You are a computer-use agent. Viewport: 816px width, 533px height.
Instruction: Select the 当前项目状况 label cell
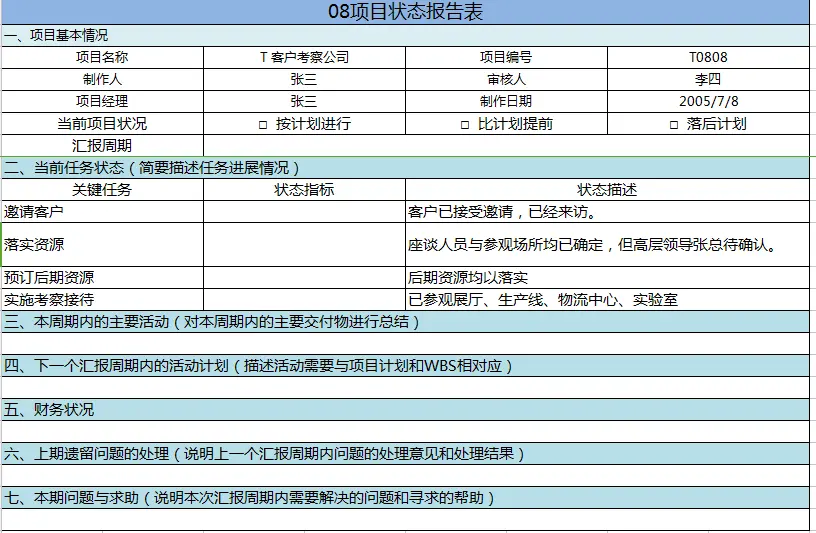102,123
